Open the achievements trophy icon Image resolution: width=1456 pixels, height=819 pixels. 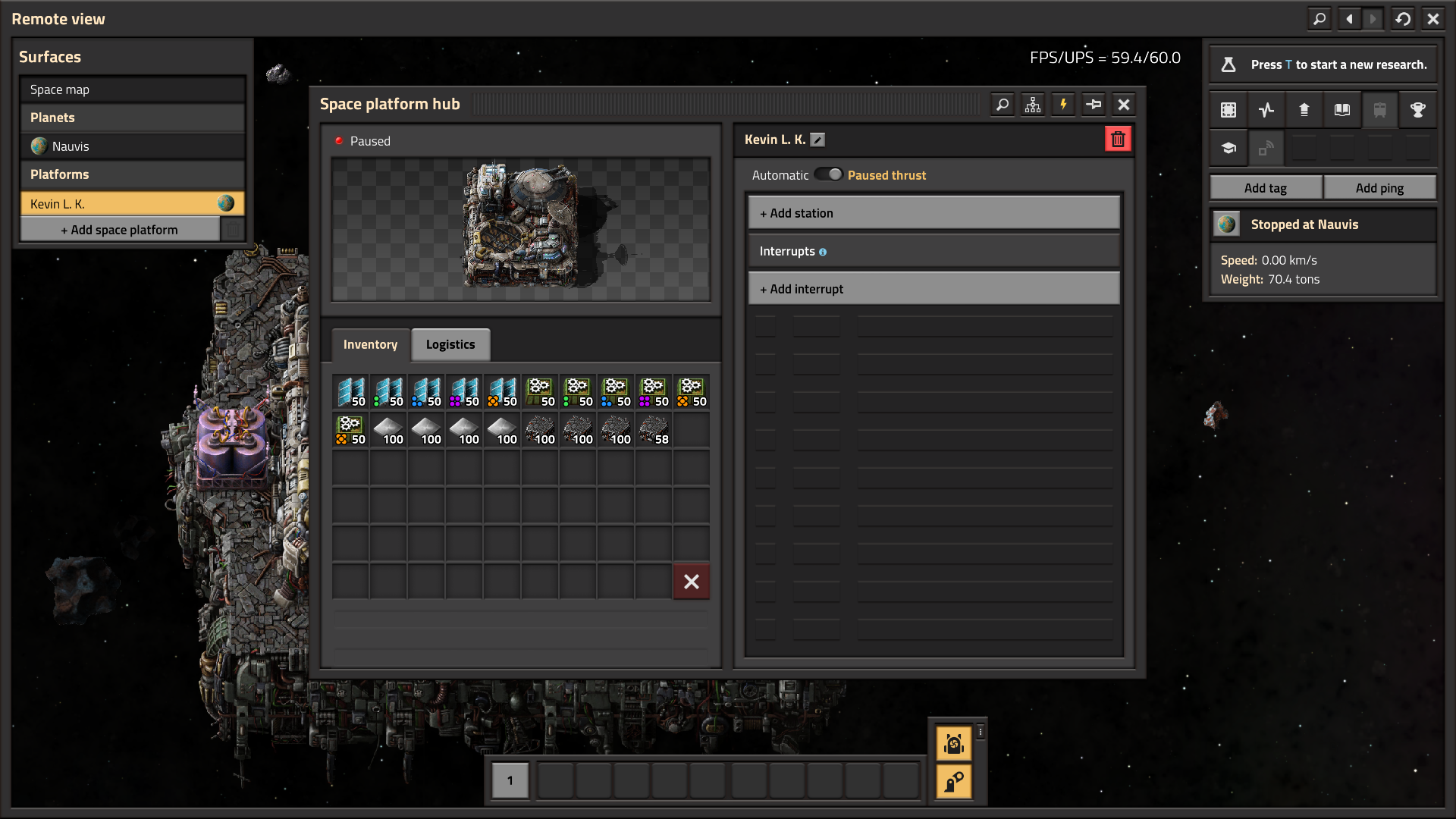pyautogui.click(x=1417, y=110)
